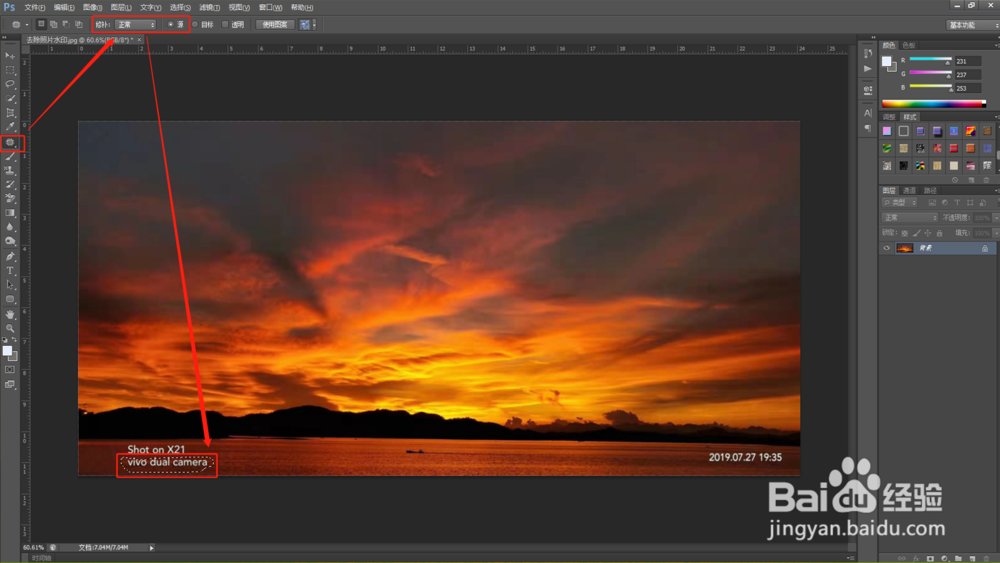Switch to the 路径 (Paths) tab

point(930,190)
